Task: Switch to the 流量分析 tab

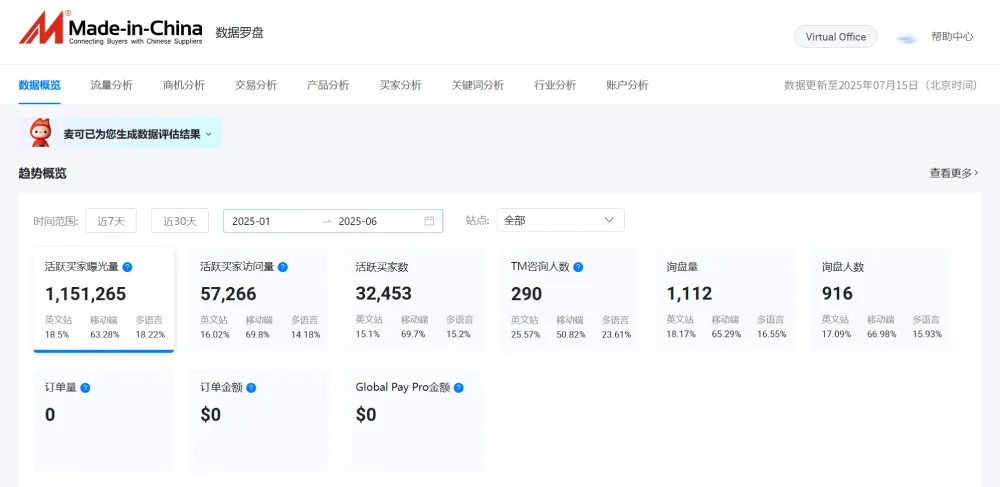Action: (111, 85)
